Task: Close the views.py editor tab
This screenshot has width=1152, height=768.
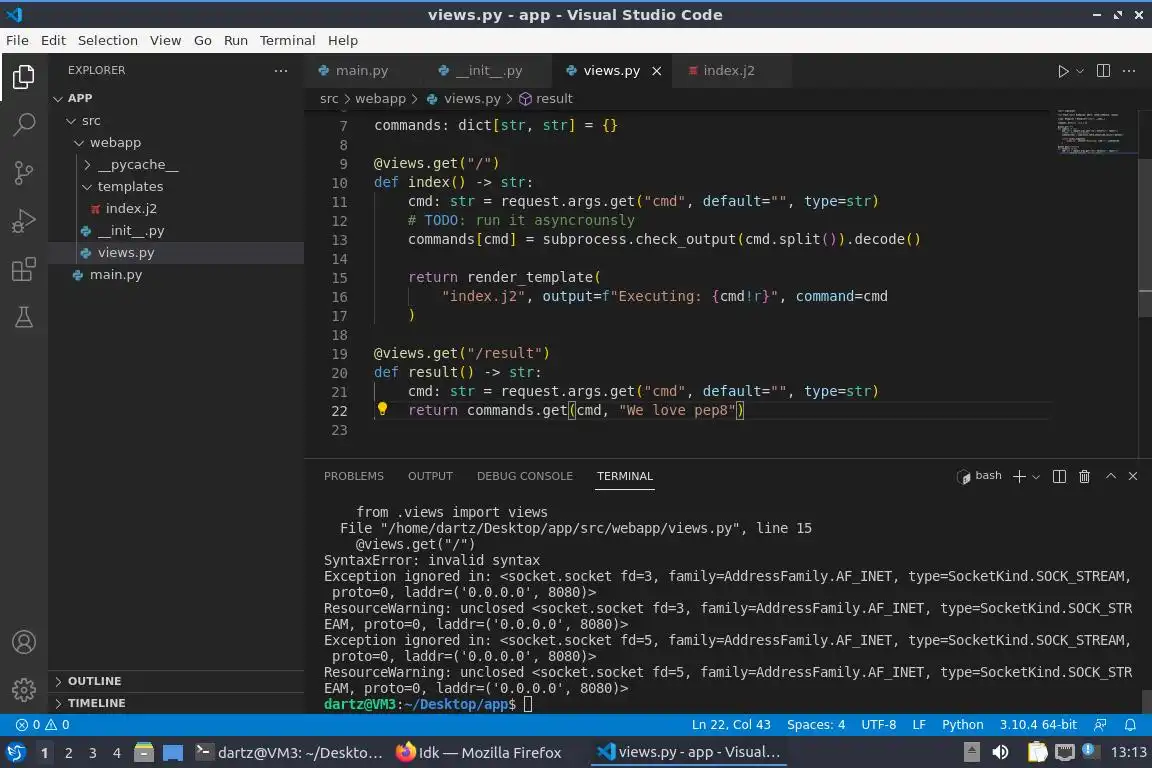Action: [657, 71]
